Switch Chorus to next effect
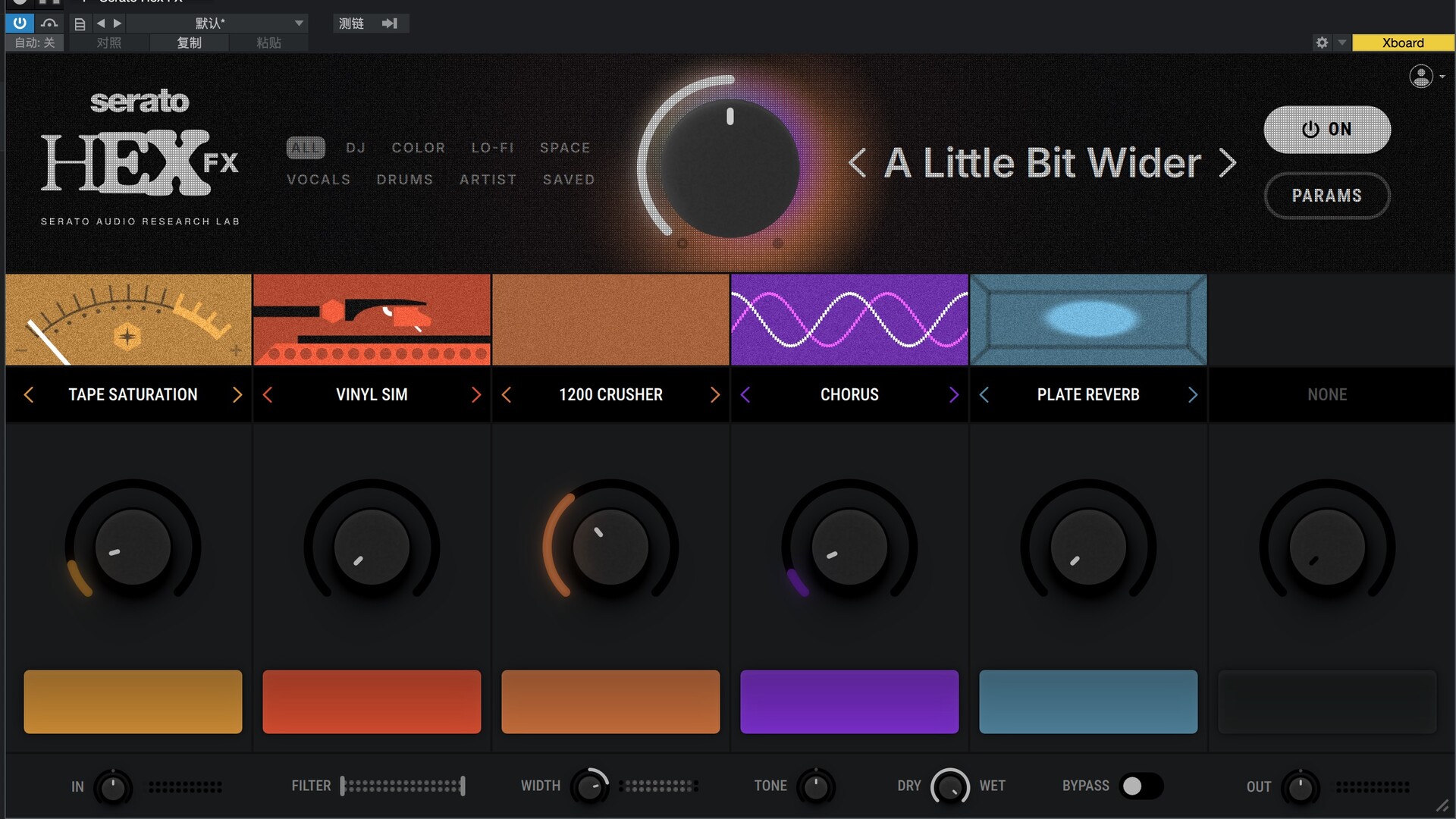Viewport: 1456px width, 819px height. [953, 394]
